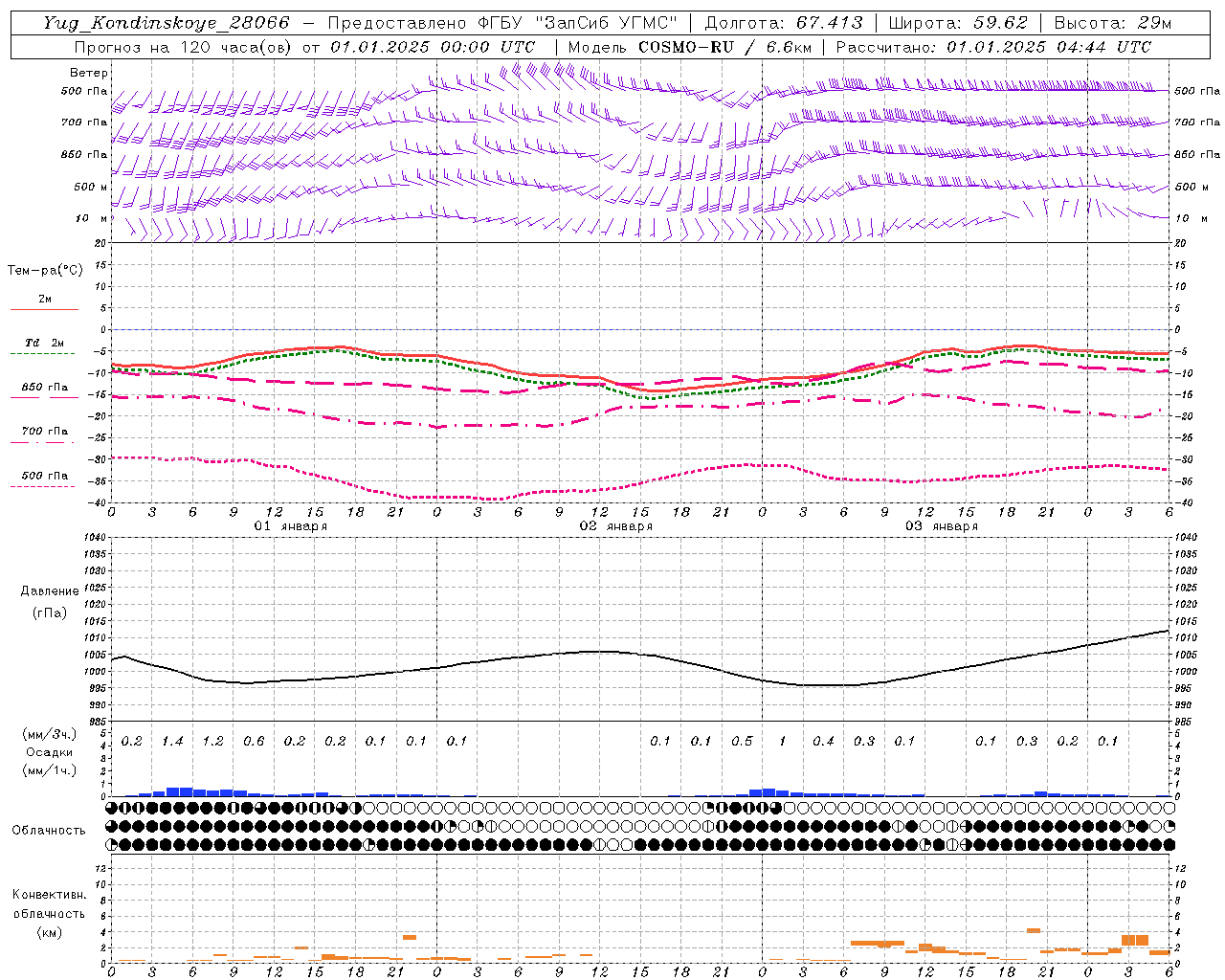Click the 01 января date label
The height and width of the screenshot is (980, 1225).
tap(291, 526)
